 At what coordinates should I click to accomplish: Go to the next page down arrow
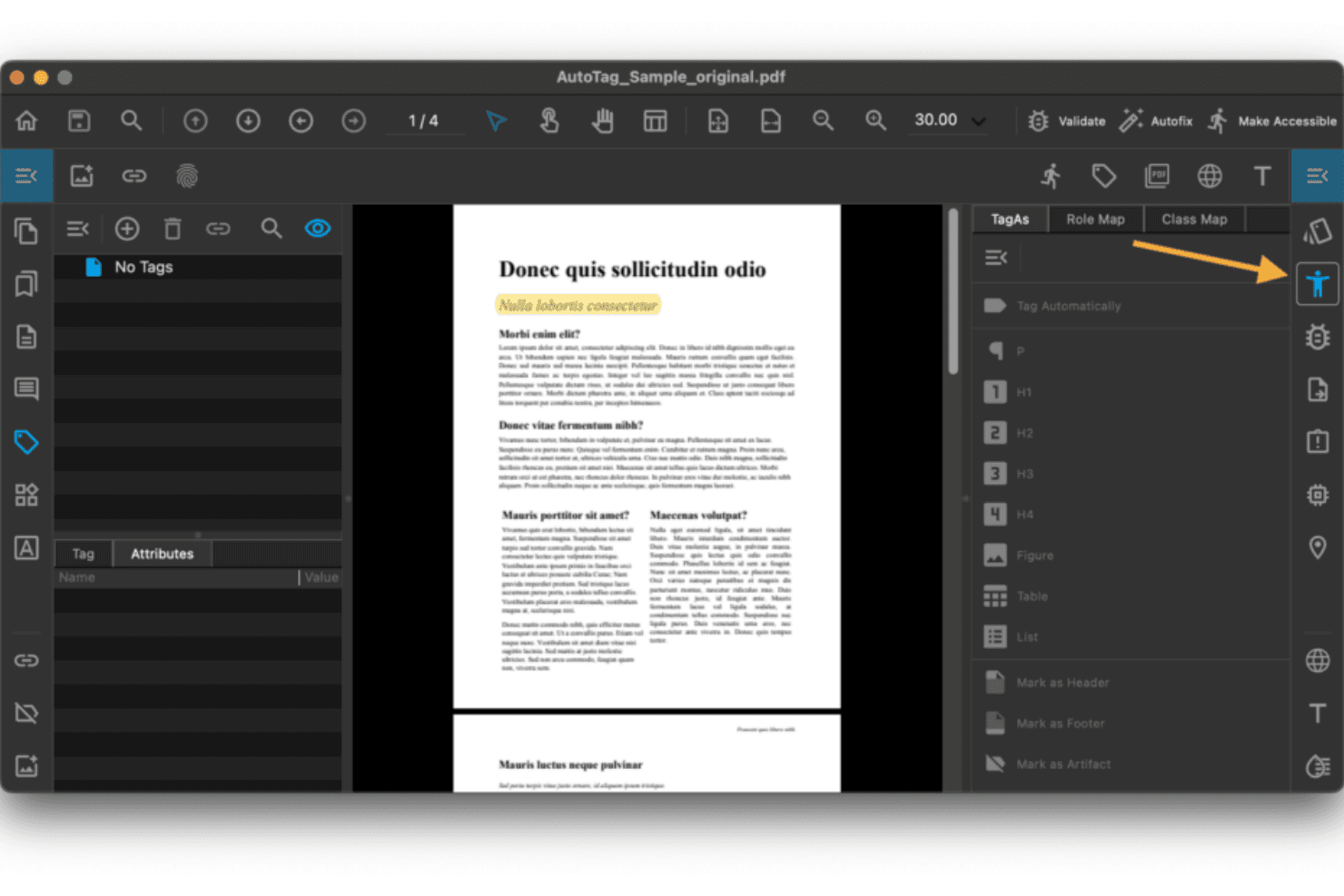[248, 121]
